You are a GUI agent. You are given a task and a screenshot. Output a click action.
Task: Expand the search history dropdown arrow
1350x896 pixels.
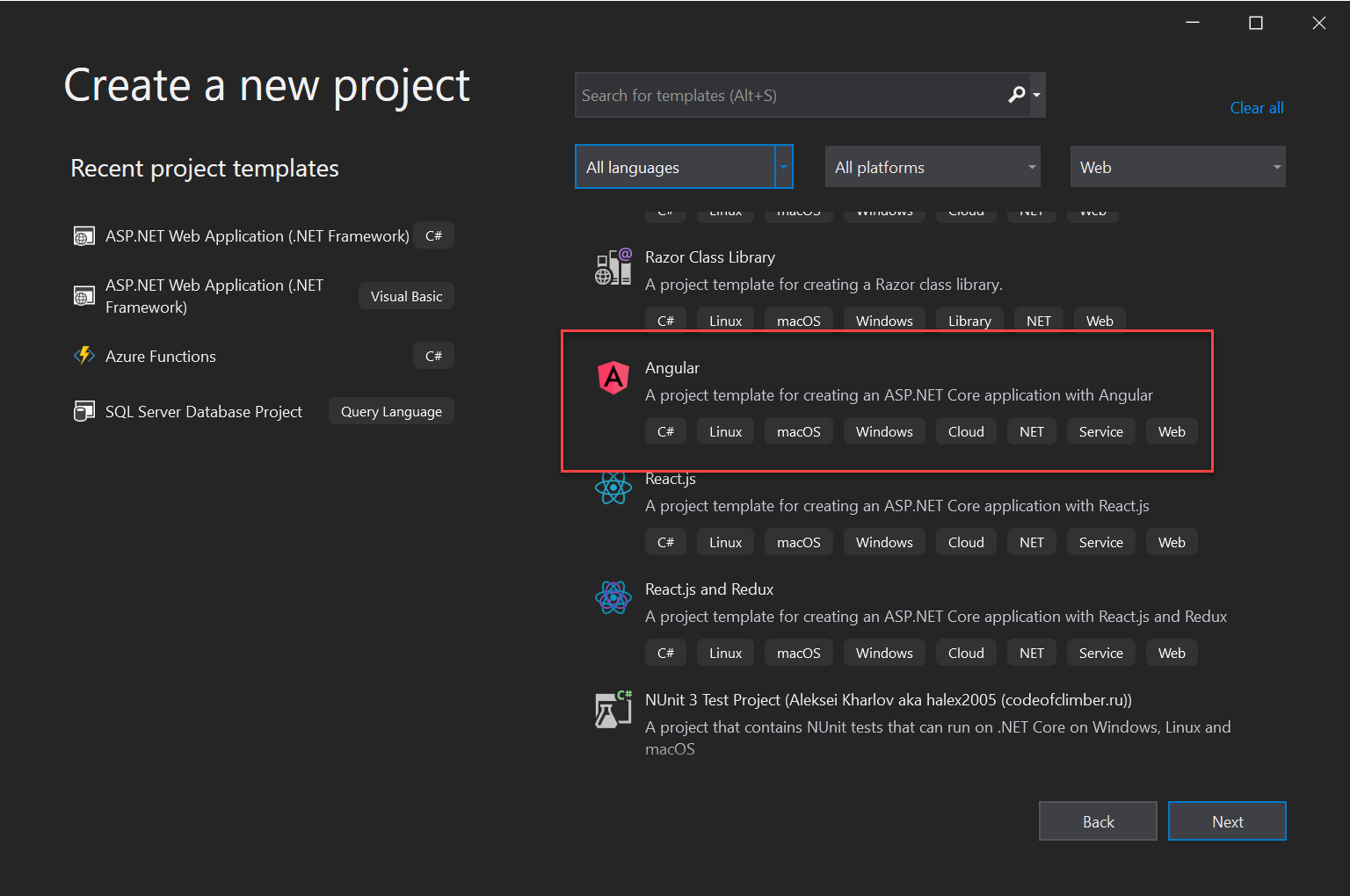pyautogui.click(x=1036, y=95)
